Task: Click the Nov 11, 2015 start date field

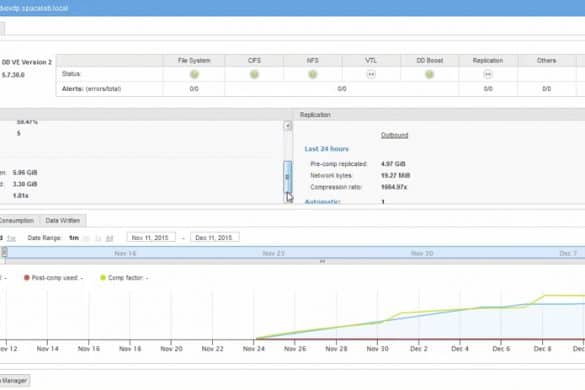Action: click(x=151, y=238)
